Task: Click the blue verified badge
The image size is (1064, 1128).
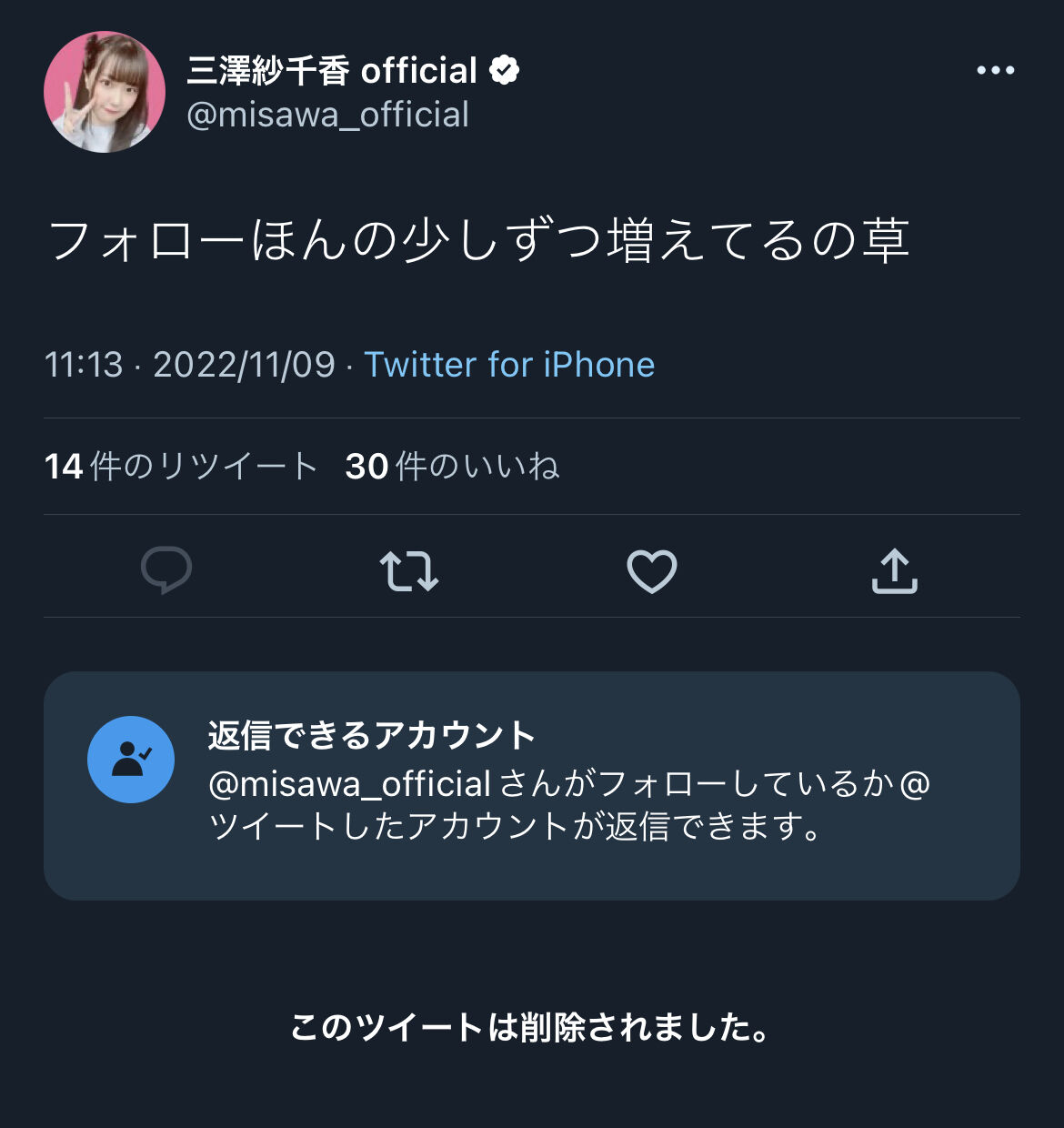Action: point(504,70)
